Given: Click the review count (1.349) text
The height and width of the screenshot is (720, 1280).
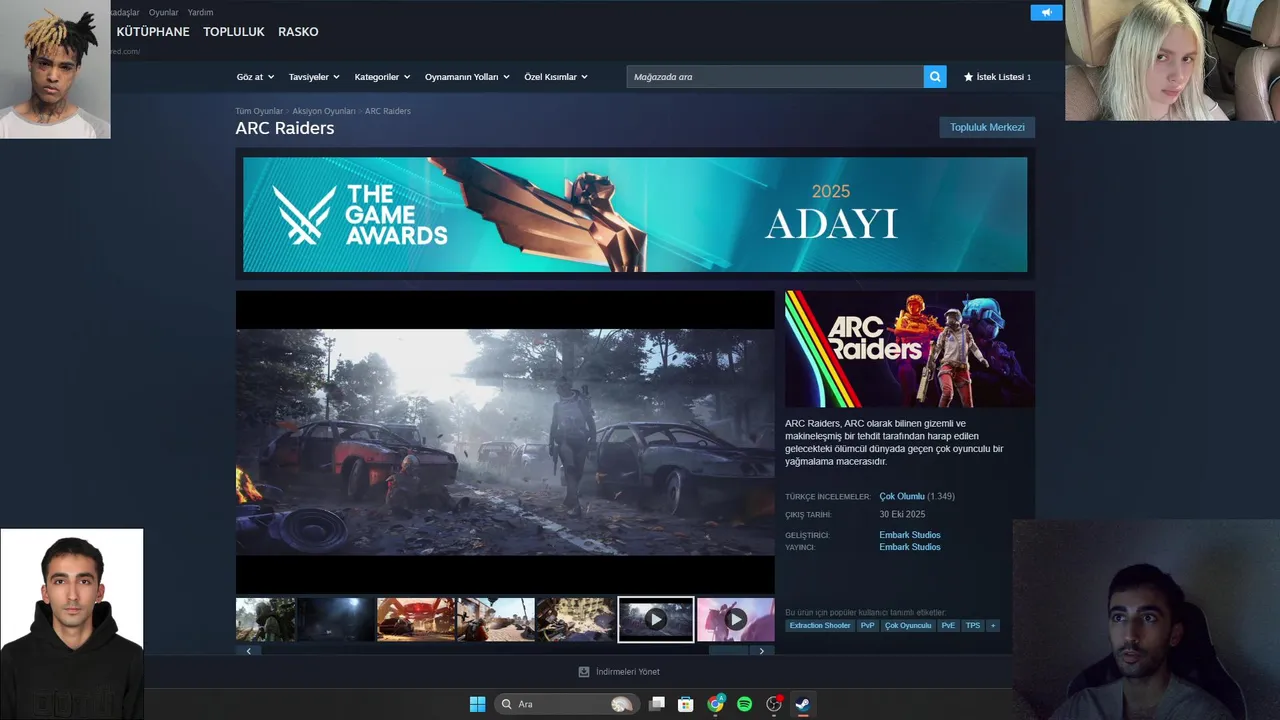Looking at the screenshot, I should click(941, 496).
